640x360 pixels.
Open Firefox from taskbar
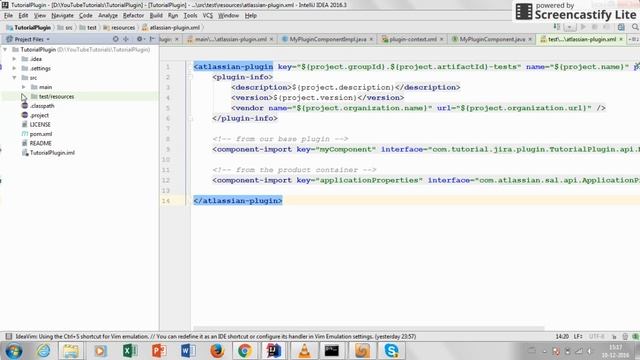[x=217, y=351]
